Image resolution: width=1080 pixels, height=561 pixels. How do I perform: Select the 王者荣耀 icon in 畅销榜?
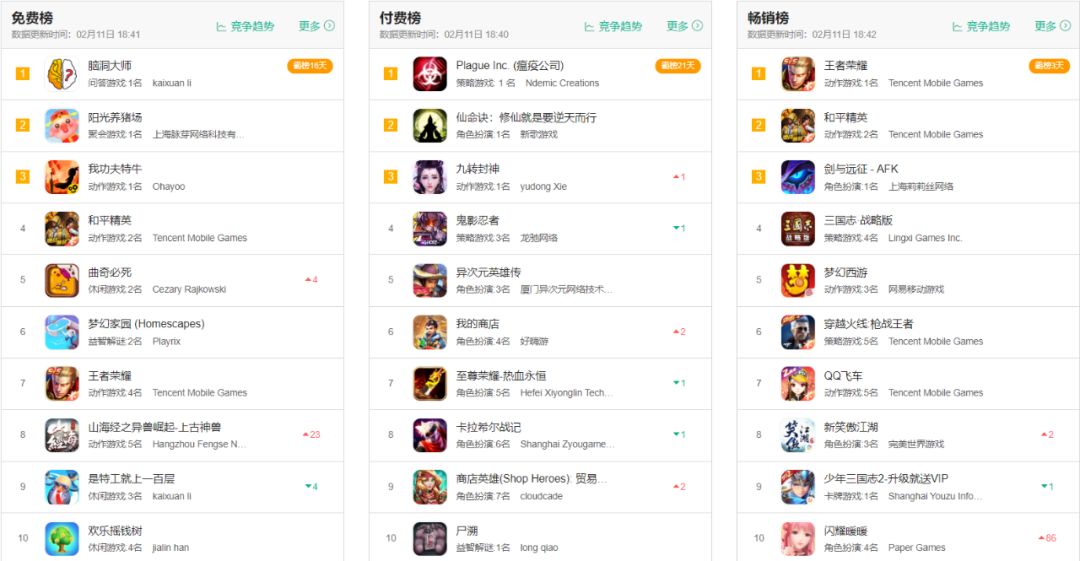pos(798,74)
